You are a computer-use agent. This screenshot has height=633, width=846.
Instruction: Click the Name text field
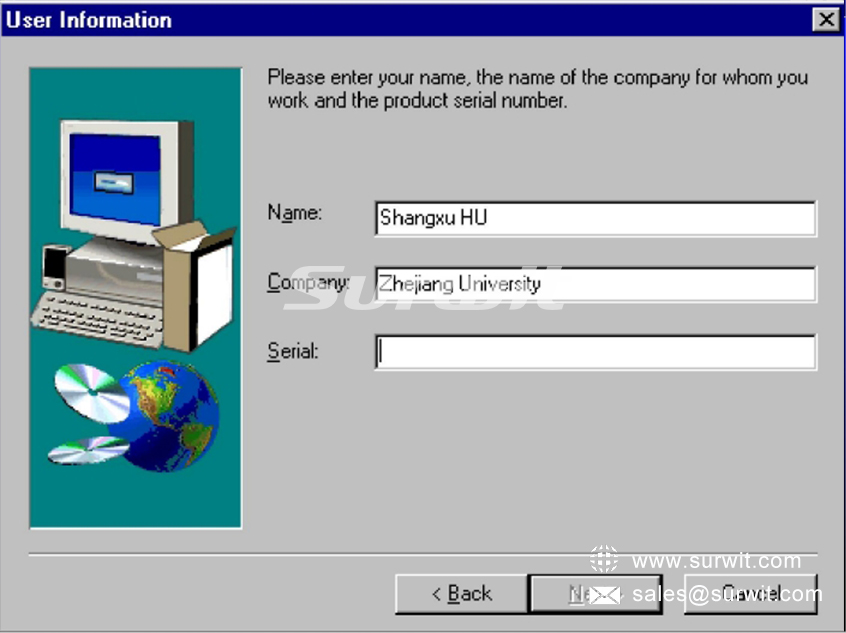595,218
